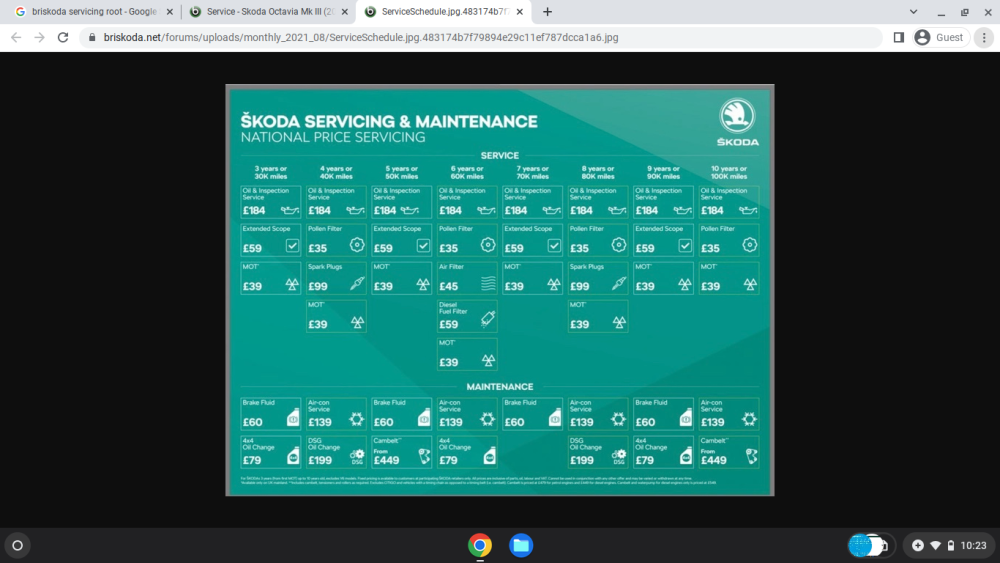Screen dimensions: 1000x563
Task: Open the Guest profile menu
Action: pyautogui.click(x=940, y=38)
